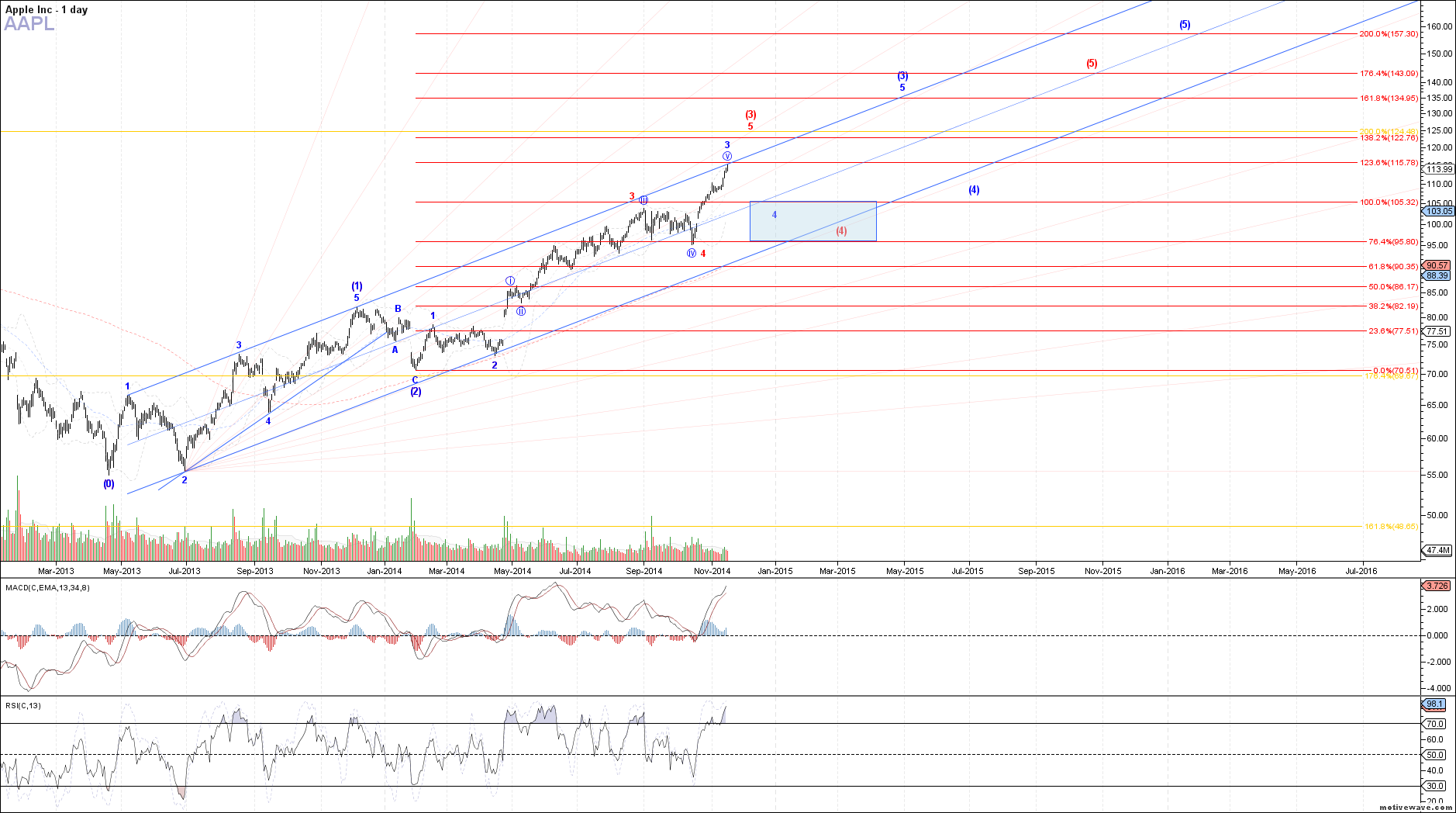
Task: Click the 123.6%(115.78) Fibonacci level label
Action: coord(1389,163)
